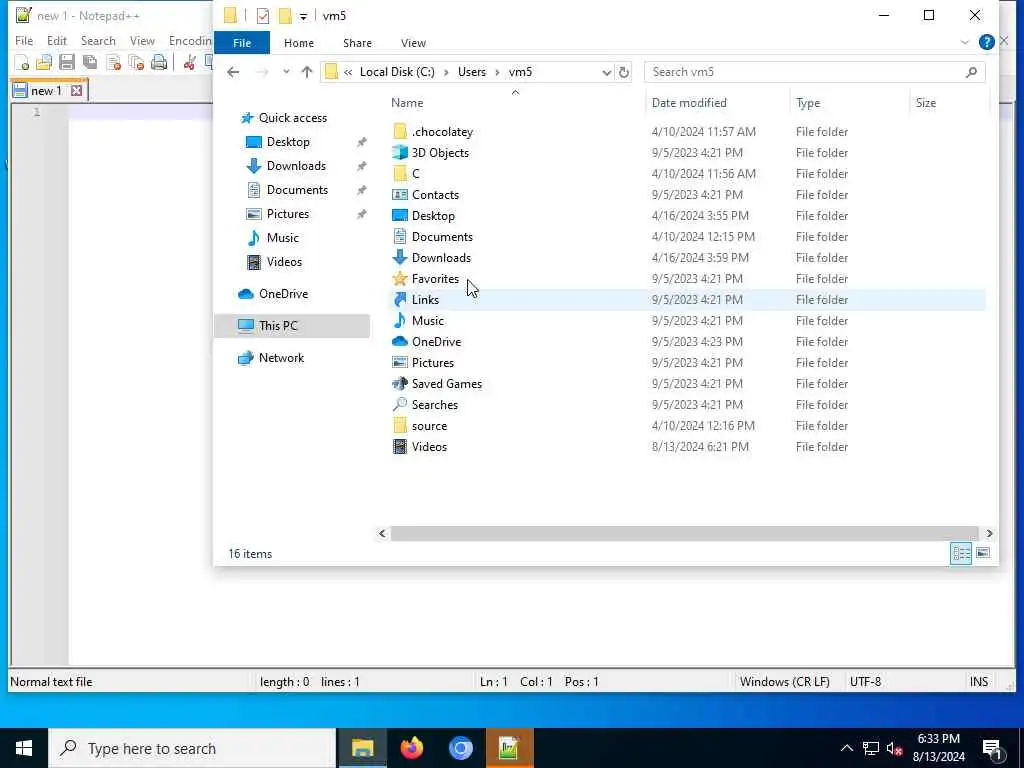Click Notepad++ New file toolbar icon

(x=22, y=63)
